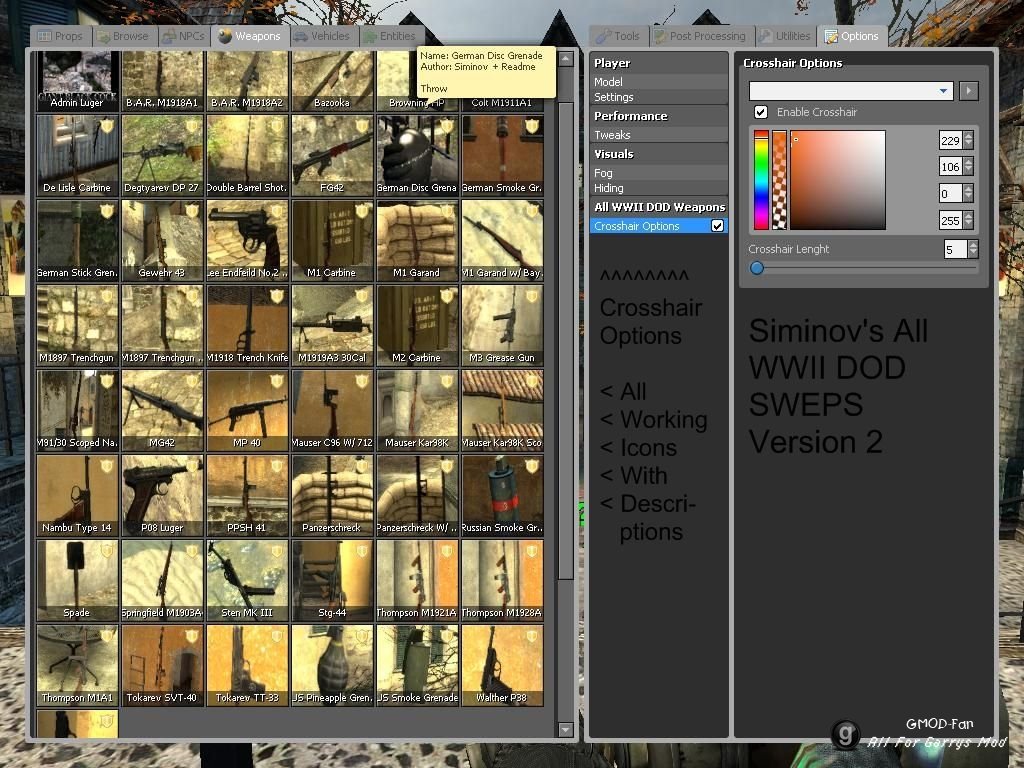The width and height of the screenshot is (1024, 768).
Task: Pick the B.A.R. M1918A1 weapon icon
Action: (163, 81)
